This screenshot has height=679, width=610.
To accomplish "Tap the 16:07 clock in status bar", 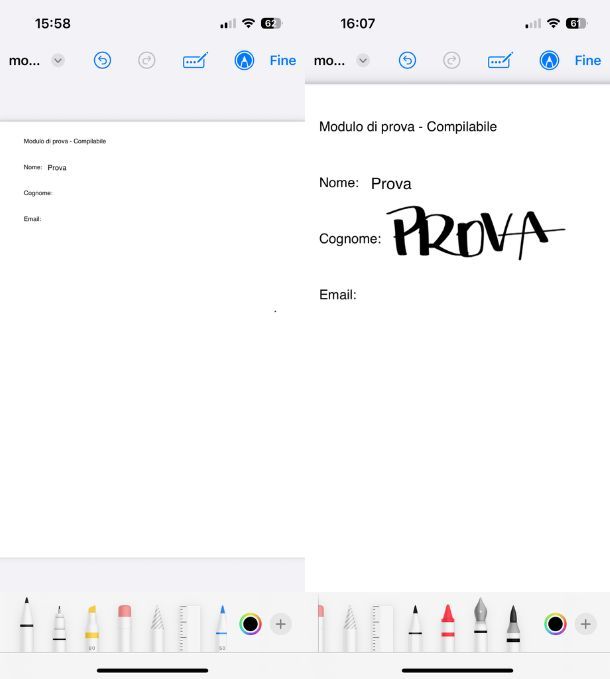I will coord(358,23).
